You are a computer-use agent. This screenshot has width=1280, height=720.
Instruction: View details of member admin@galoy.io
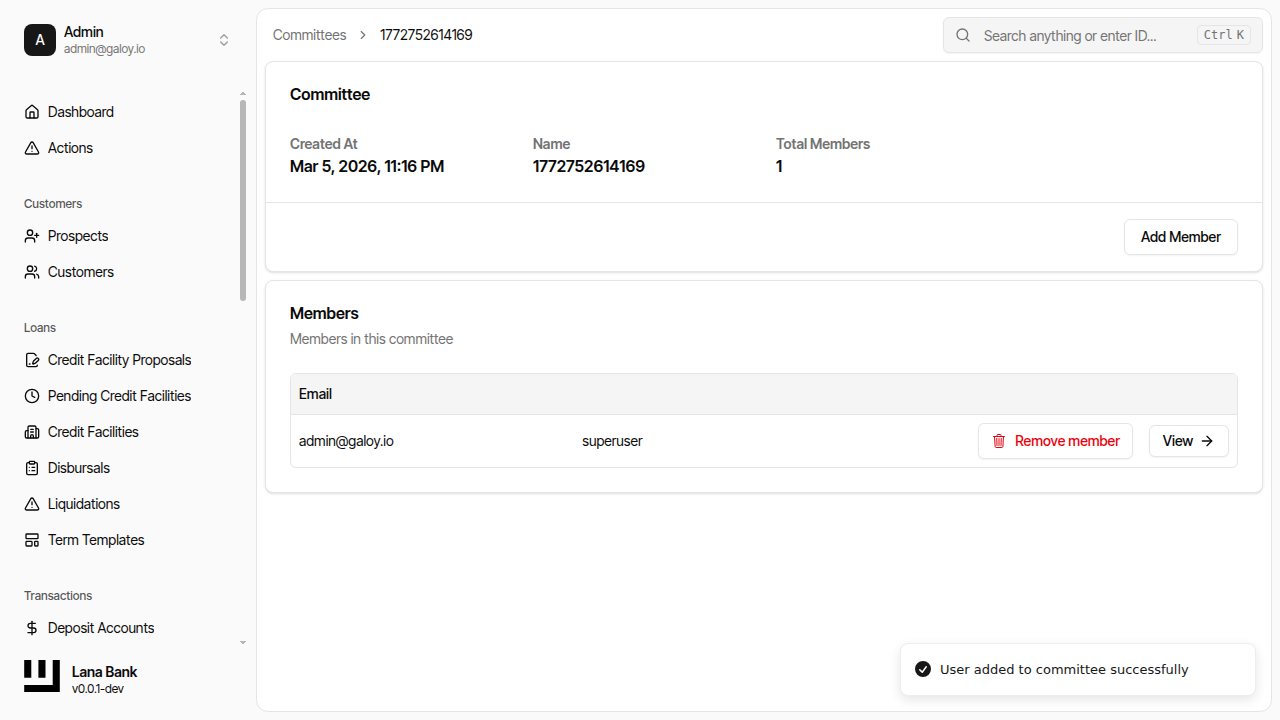pyautogui.click(x=1188, y=440)
